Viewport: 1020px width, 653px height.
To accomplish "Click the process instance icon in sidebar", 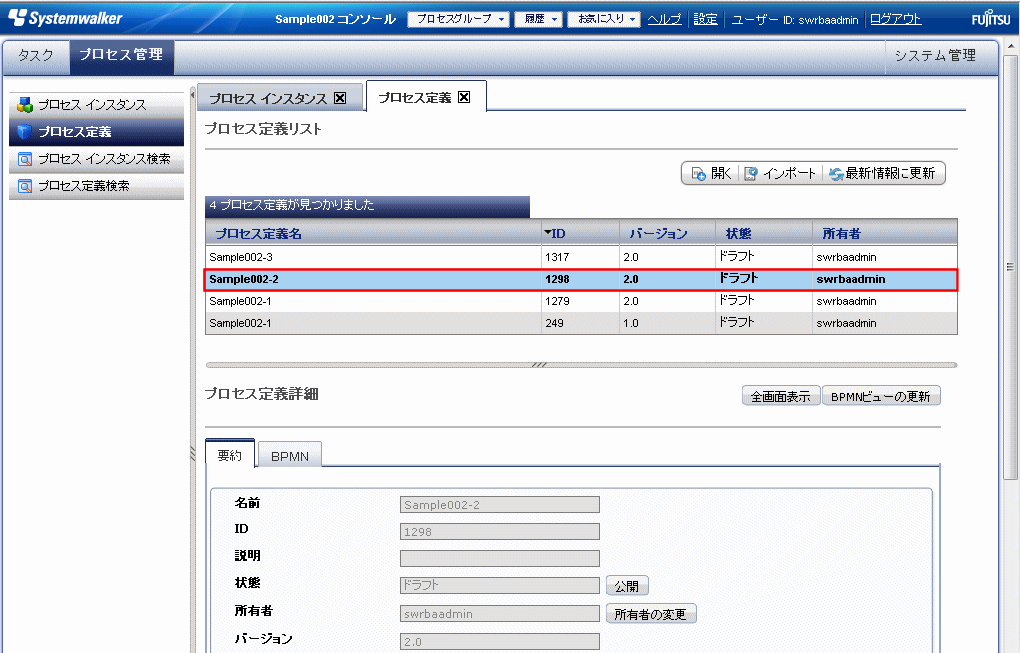I will pos(25,105).
